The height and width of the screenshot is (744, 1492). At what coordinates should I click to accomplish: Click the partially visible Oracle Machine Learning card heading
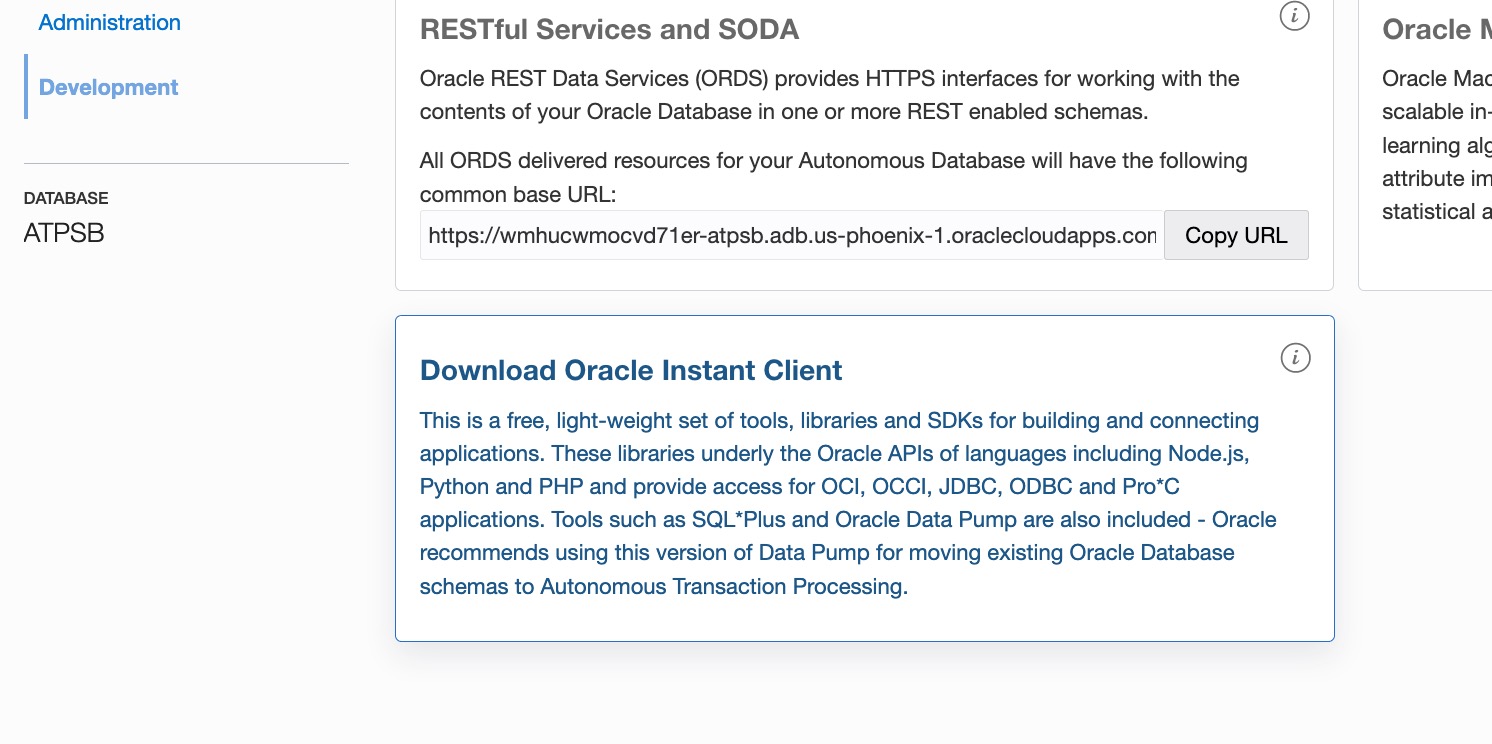pos(1437,30)
